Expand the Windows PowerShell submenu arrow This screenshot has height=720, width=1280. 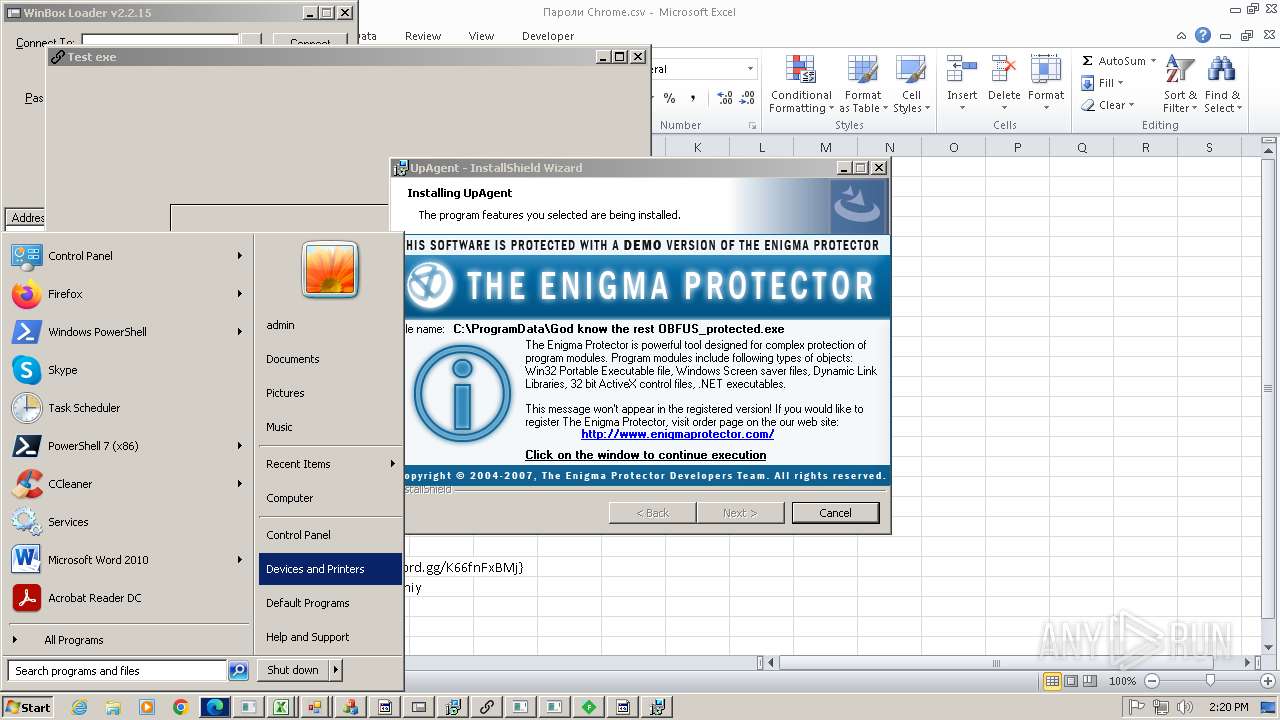(240, 332)
